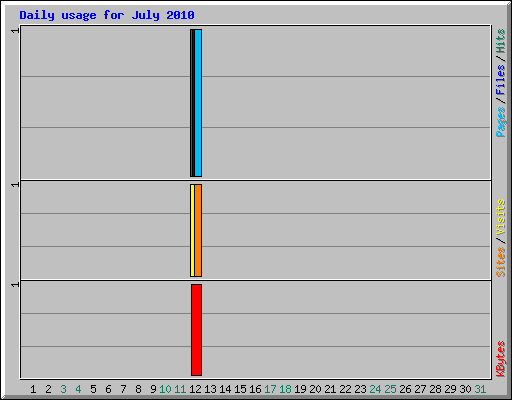Click day label 8 on the axis
Image resolution: width=512 pixels, height=400 pixels.
138,389
